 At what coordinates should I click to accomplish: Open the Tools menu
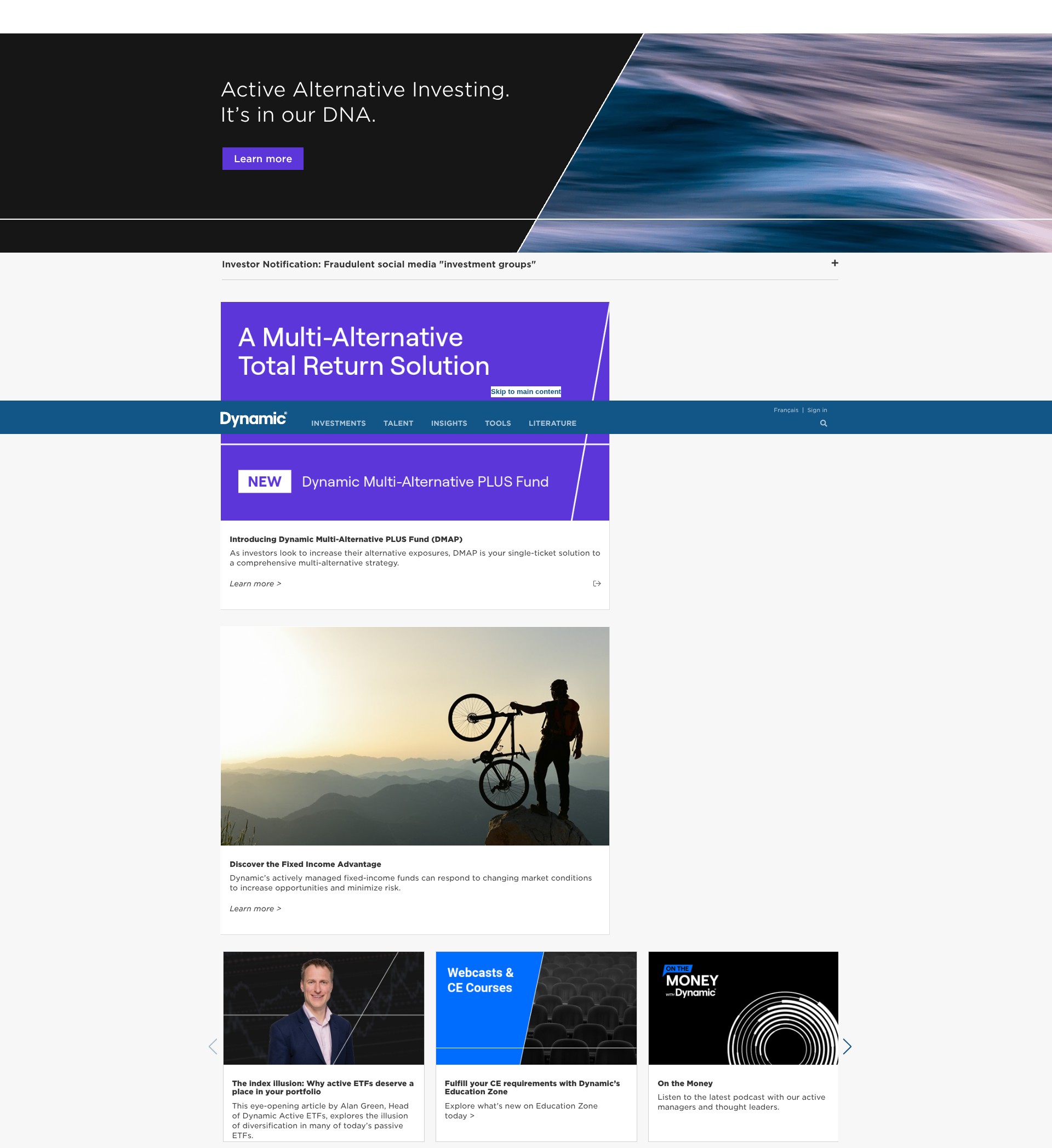[498, 423]
